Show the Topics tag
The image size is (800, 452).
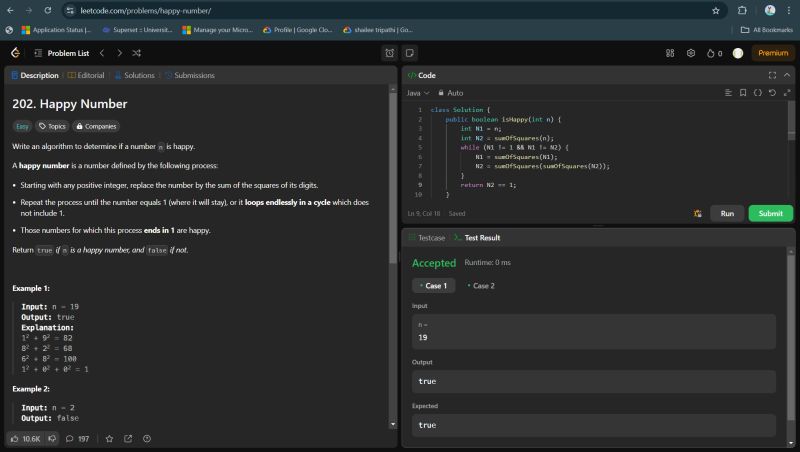tap(52, 127)
